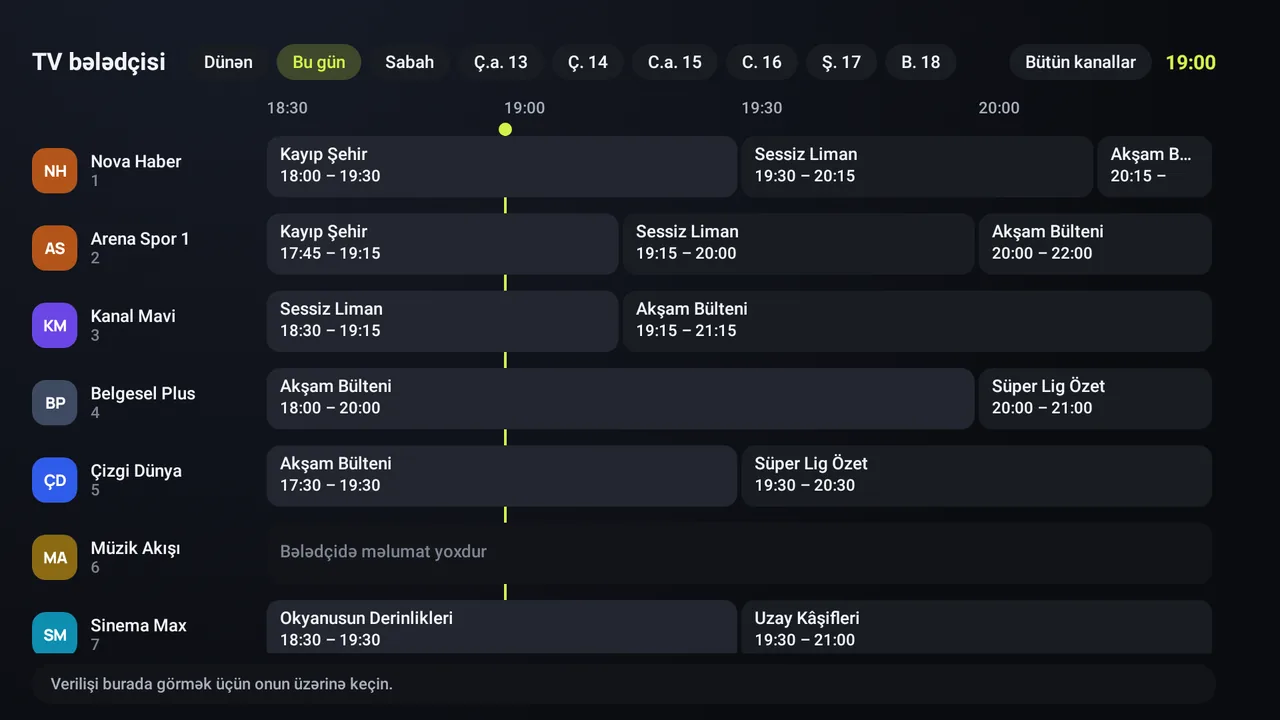Select the C.a. 15 day tab
The height and width of the screenshot is (720, 1280).
tap(675, 62)
